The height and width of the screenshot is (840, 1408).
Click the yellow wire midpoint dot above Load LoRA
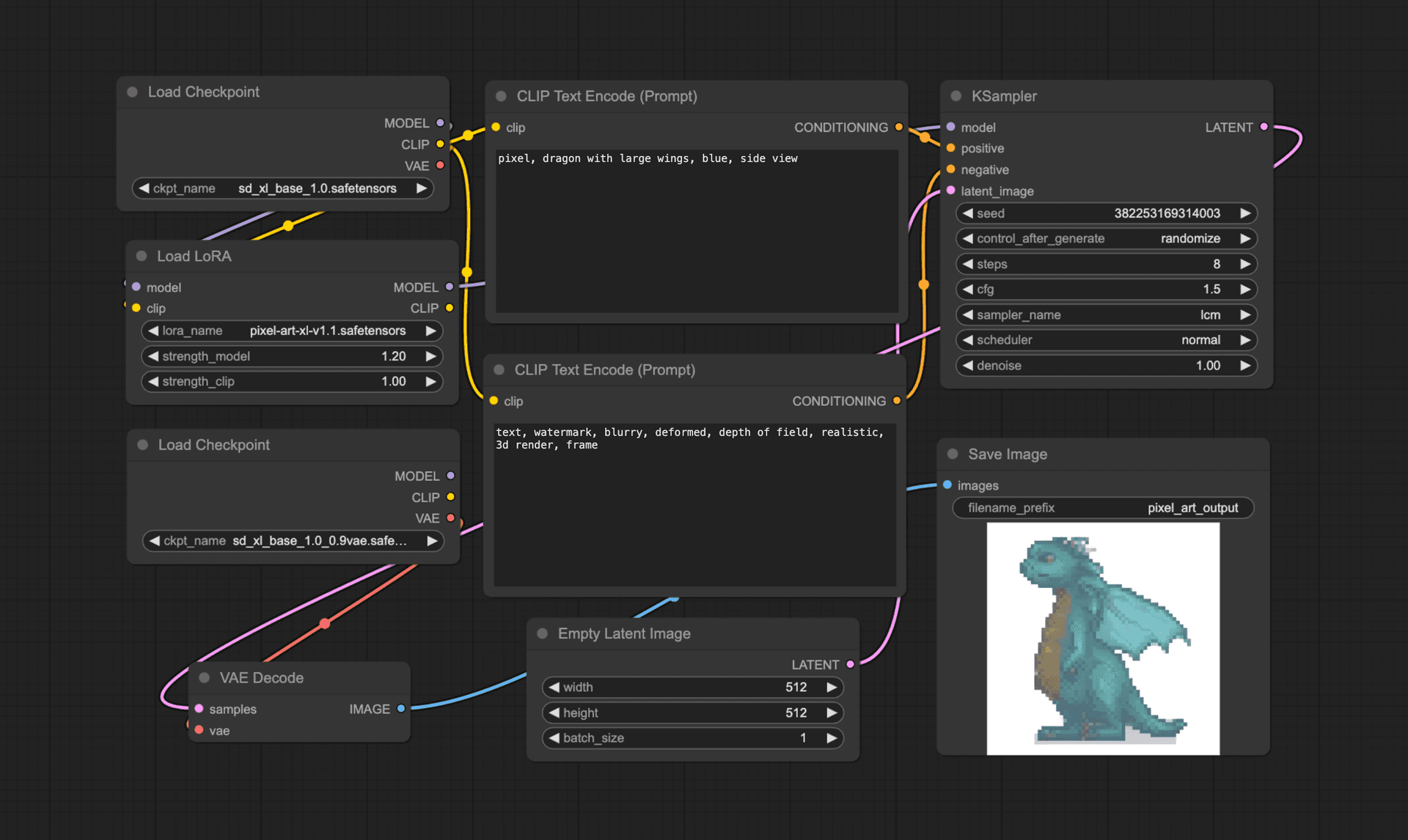coord(288,226)
